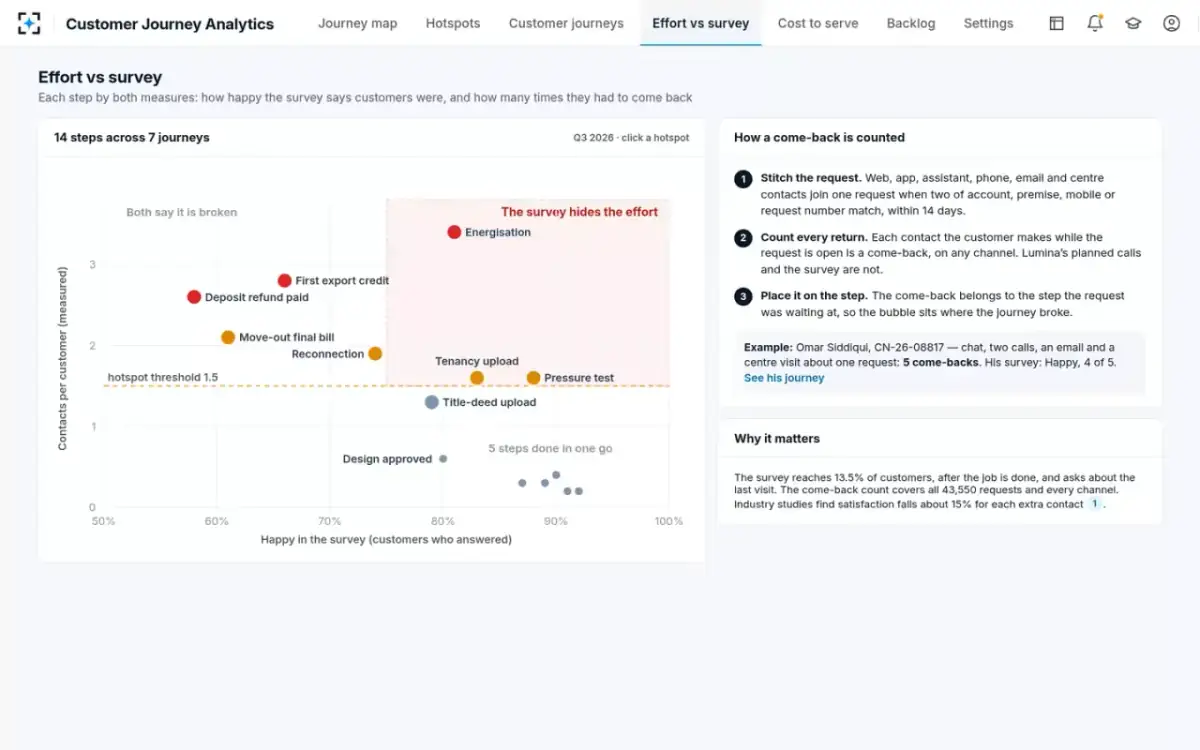This screenshot has width=1200, height=750.
Task: Switch to the Hotspots tab
Action: click(453, 23)
